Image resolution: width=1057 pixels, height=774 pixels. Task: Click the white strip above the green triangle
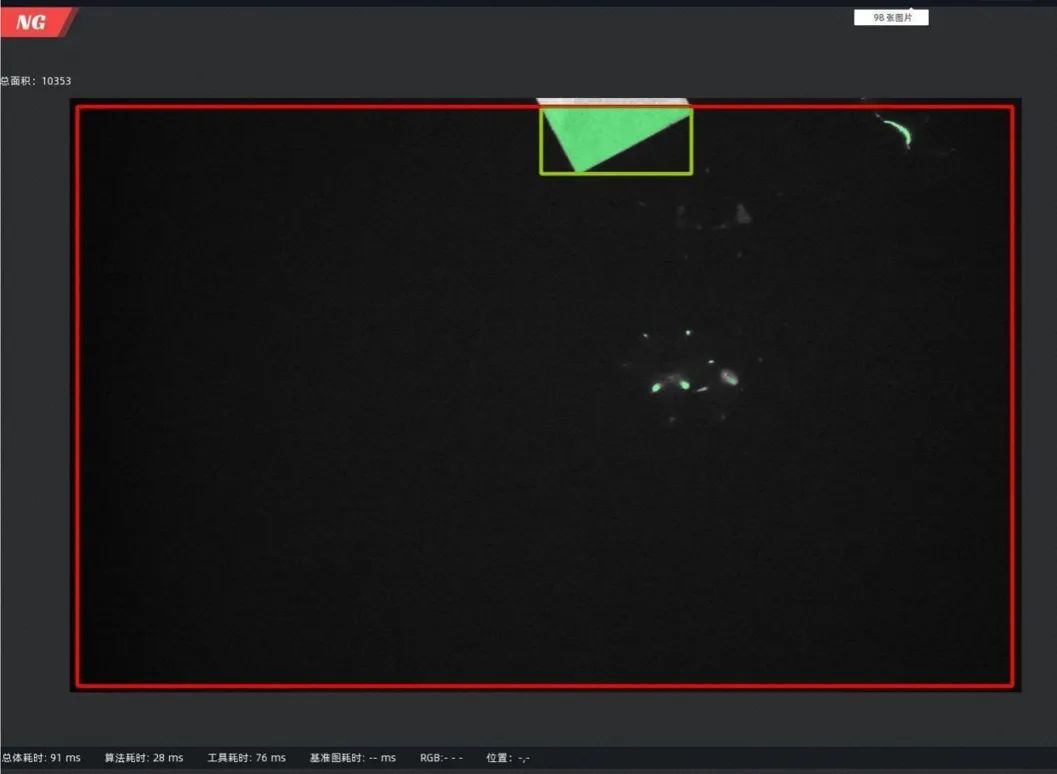coord(613,102)
